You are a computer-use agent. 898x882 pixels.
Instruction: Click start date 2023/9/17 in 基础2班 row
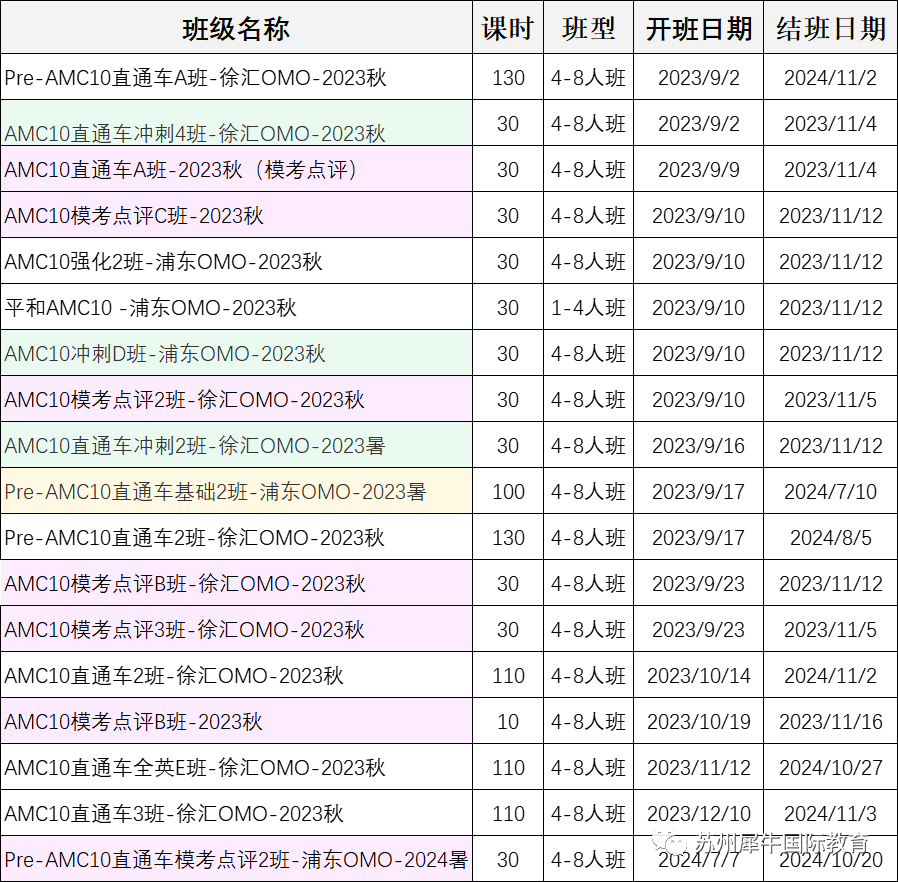(x=698, y=491)
